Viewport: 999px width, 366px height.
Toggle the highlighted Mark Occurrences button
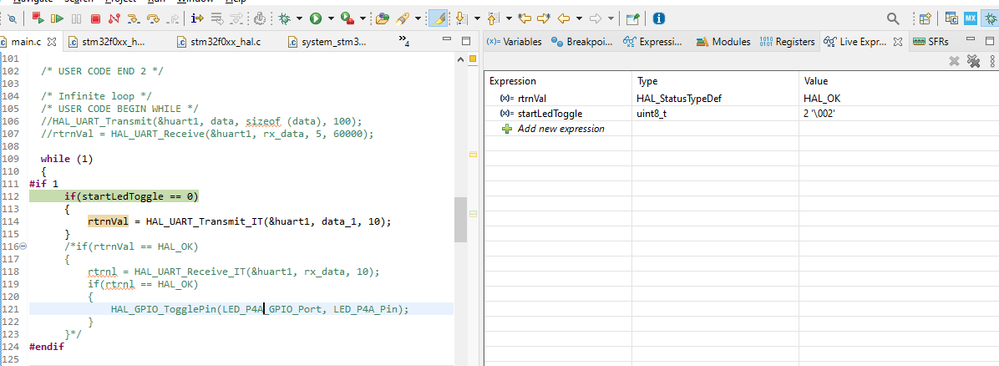(x=438, y=18)
